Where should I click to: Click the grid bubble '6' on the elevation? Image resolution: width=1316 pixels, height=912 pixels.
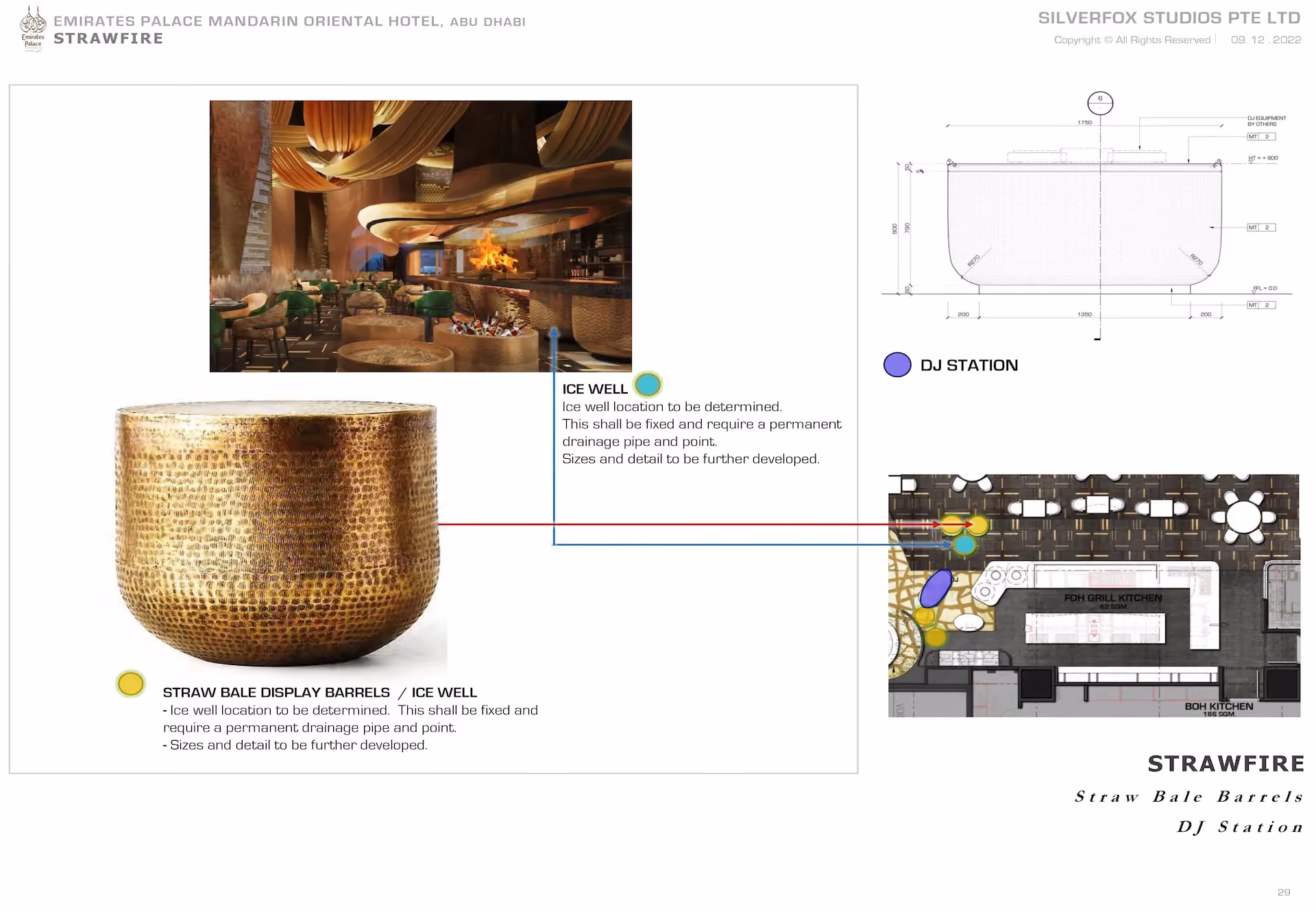(x=1100, y=104)
